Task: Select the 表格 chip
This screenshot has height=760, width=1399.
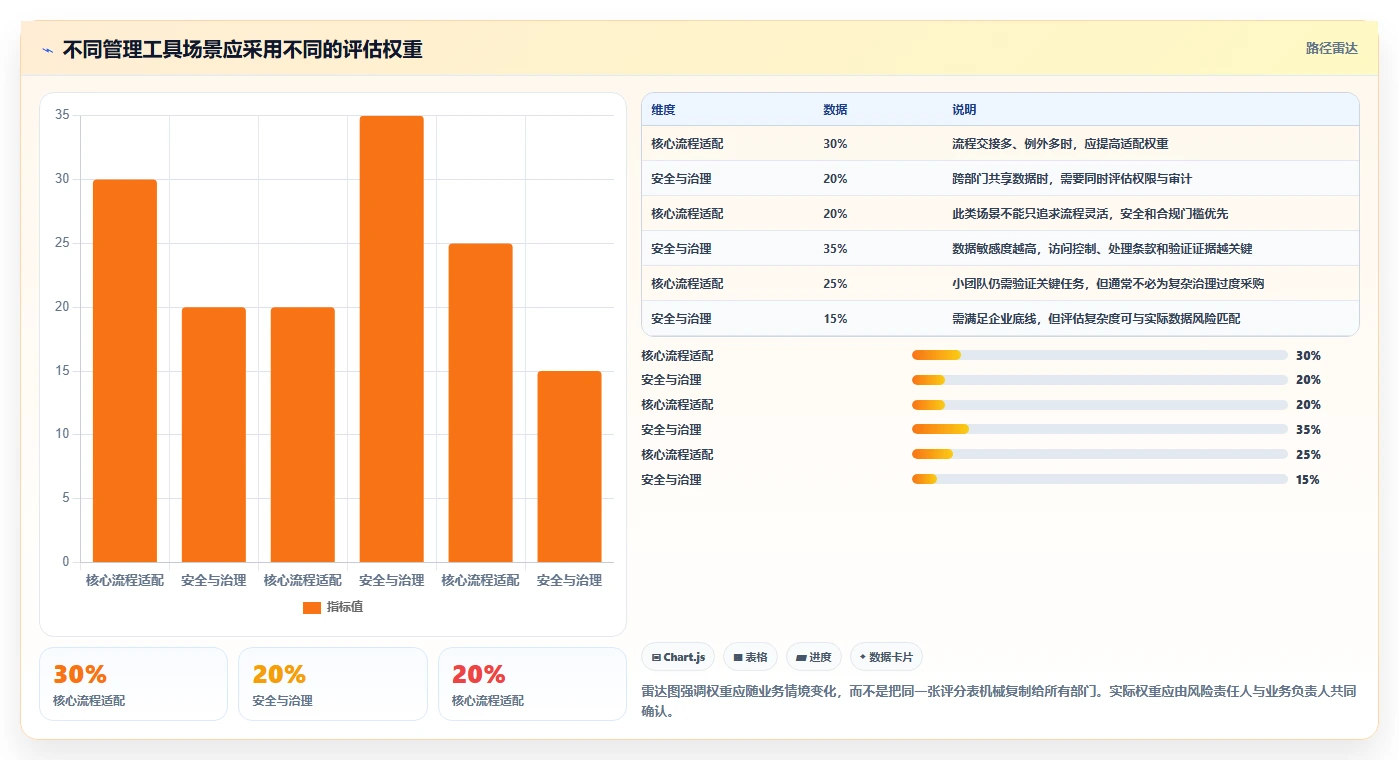Action: point(750,657)
